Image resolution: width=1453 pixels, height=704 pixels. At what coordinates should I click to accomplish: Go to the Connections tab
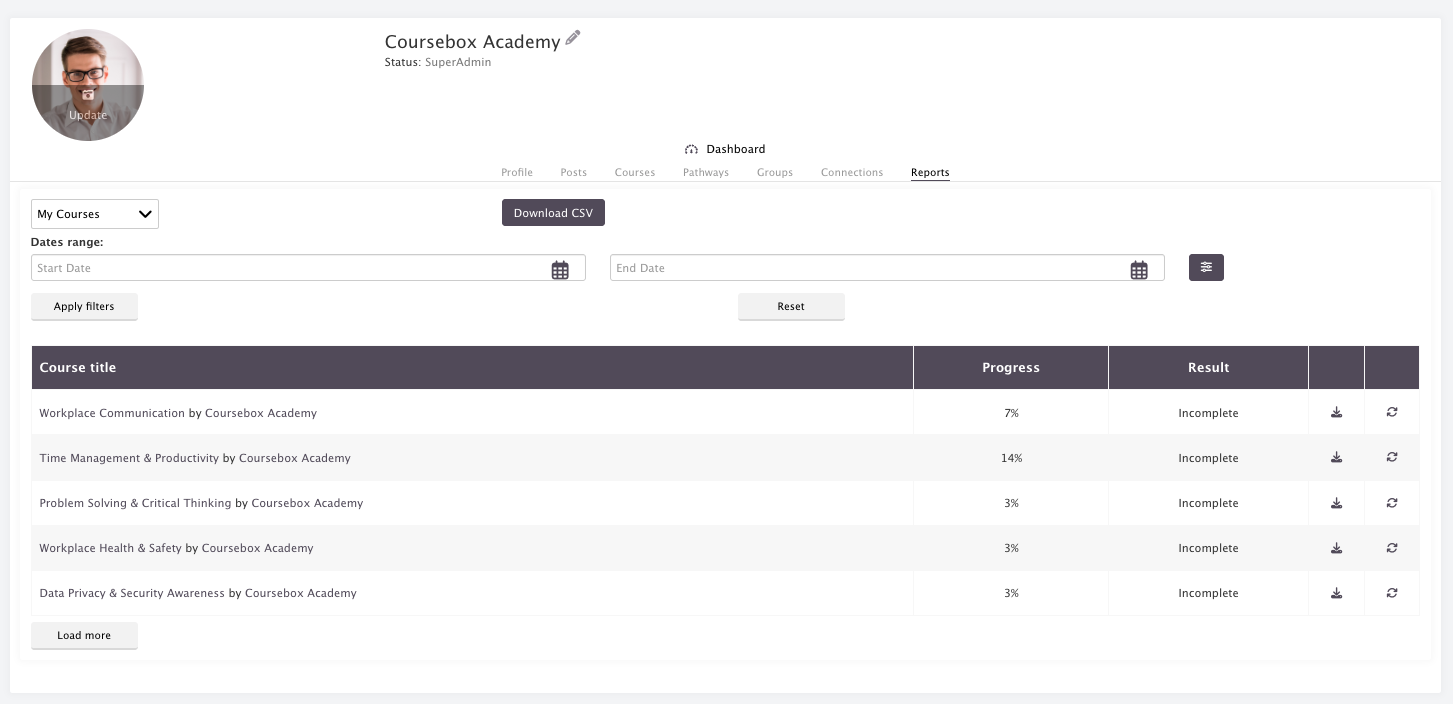tap(852, 172)
